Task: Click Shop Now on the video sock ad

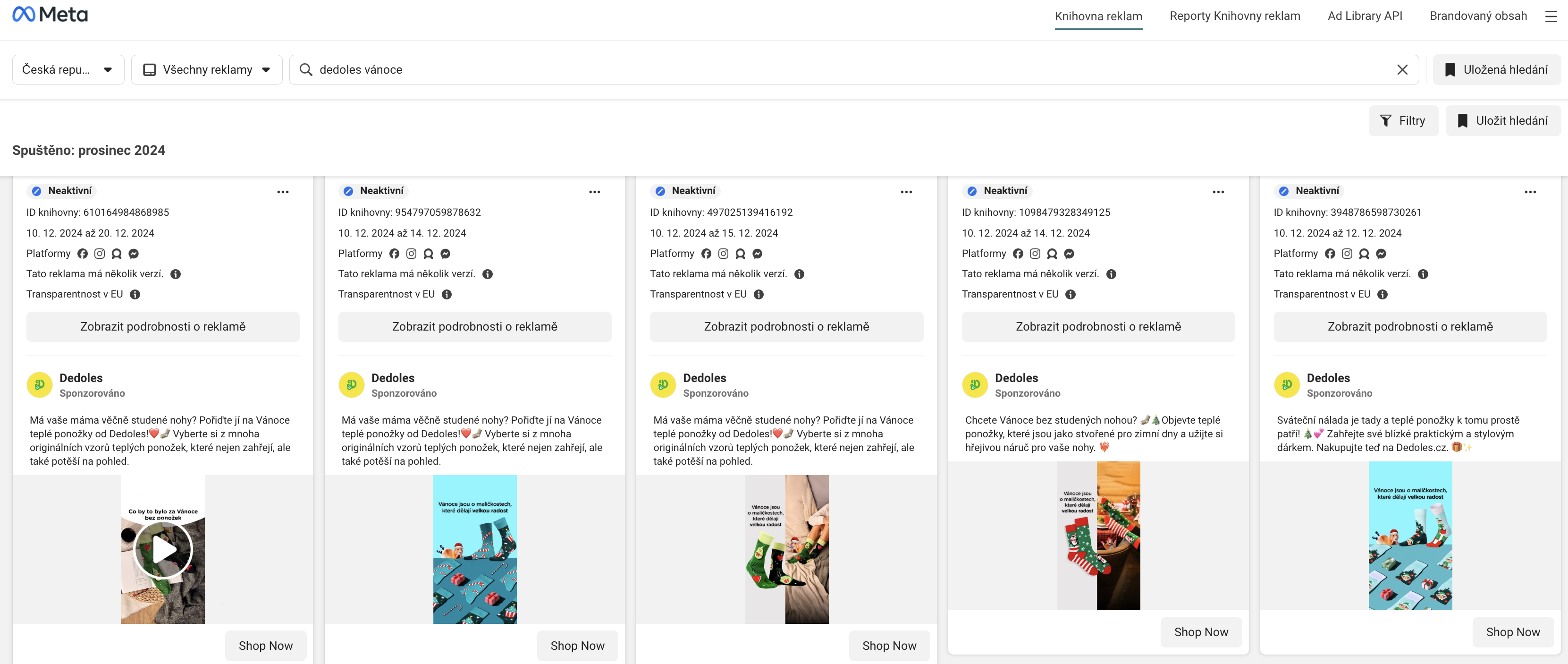Action: [265, 646]
